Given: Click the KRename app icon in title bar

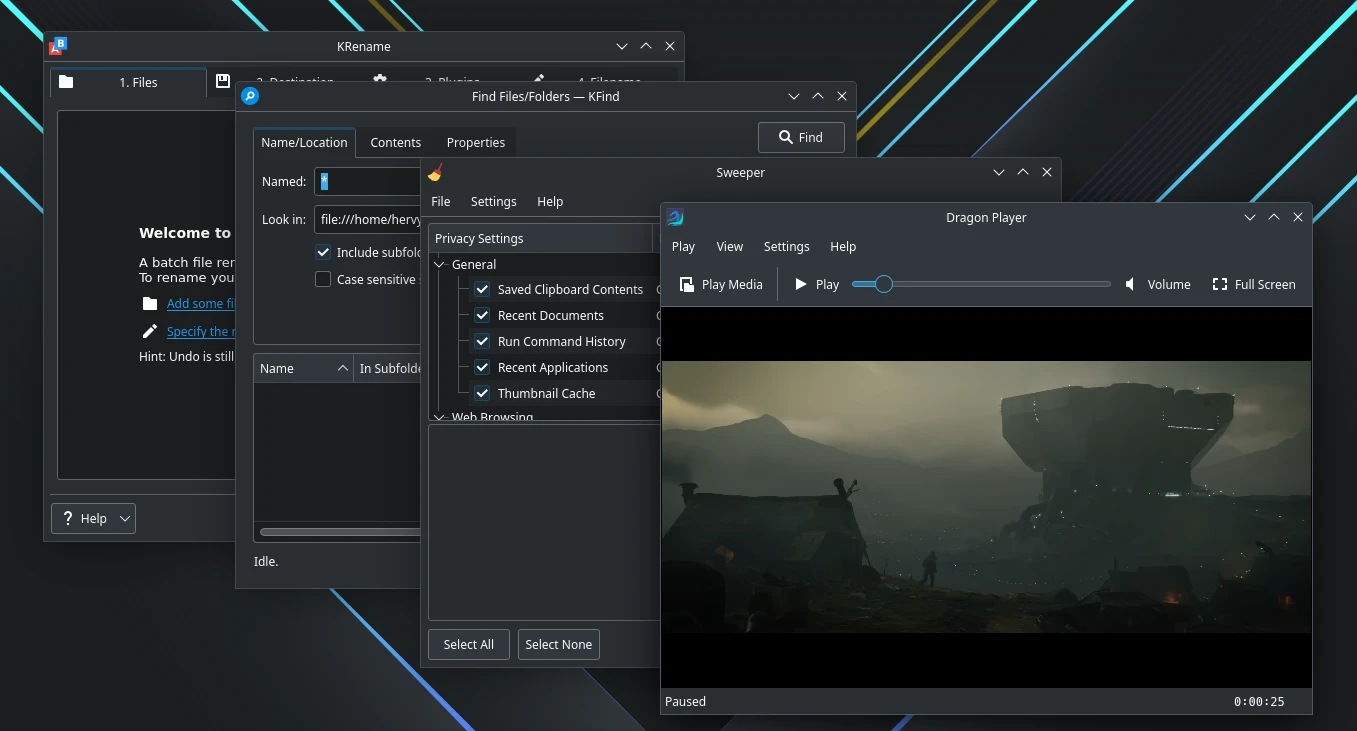Looking at the screenshot, I should [x=58, y=46].
